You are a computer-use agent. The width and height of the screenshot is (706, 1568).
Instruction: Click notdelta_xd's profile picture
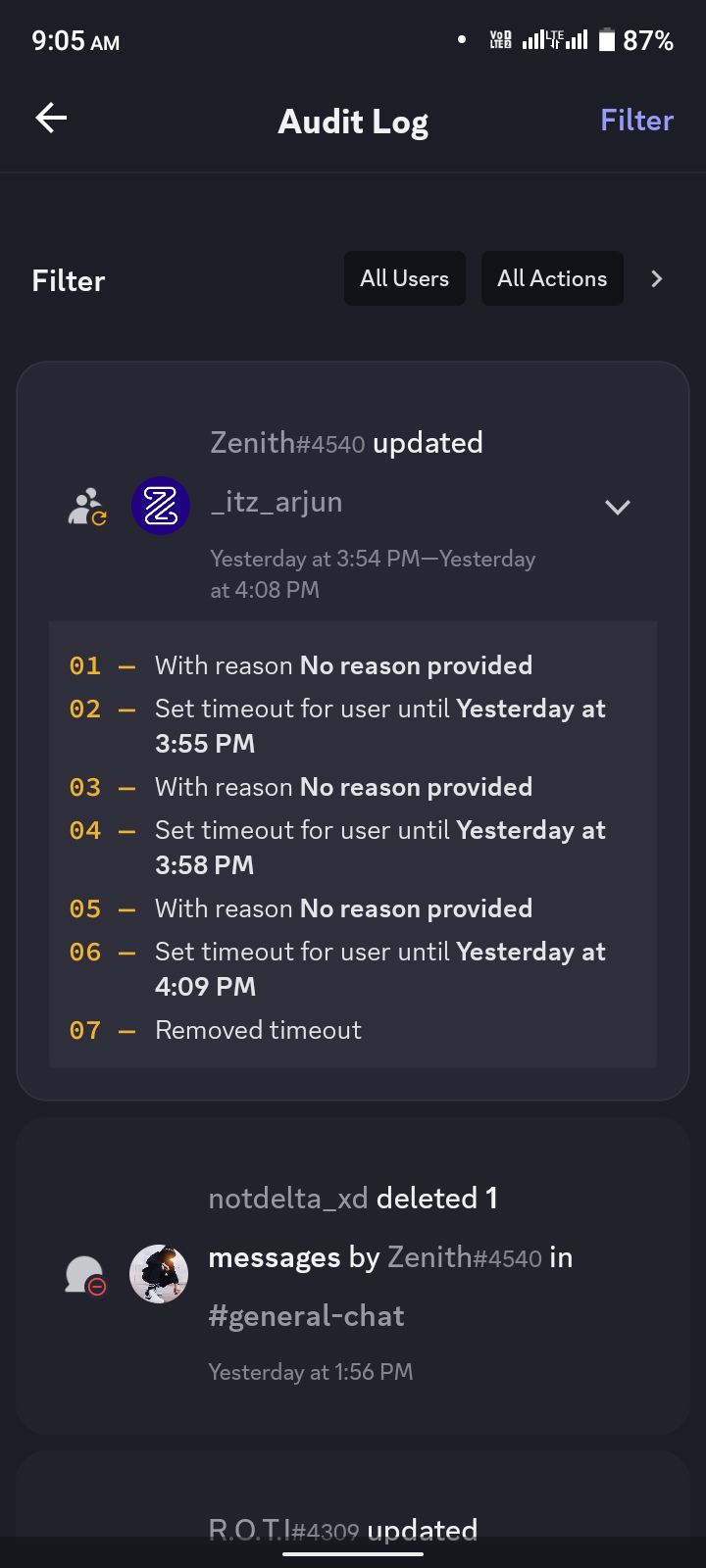tap(159, 1272)
